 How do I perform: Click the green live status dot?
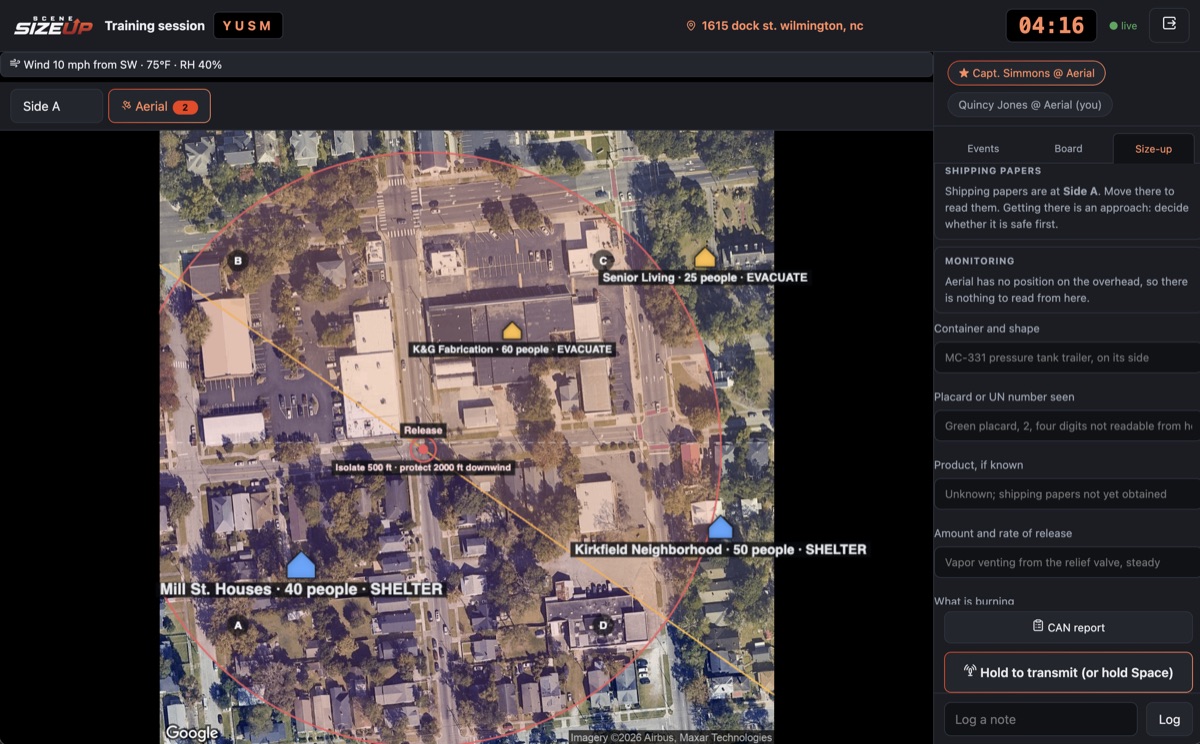coord(1114,26)
